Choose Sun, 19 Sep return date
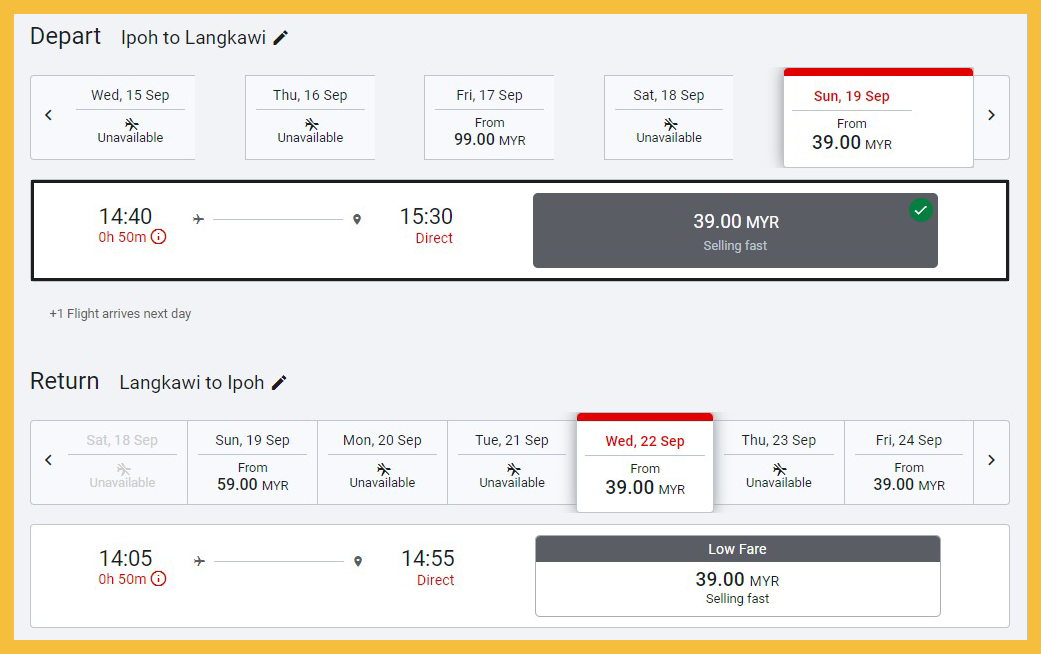The width and height of the screenshot is (1041, 654). [252, 462]
